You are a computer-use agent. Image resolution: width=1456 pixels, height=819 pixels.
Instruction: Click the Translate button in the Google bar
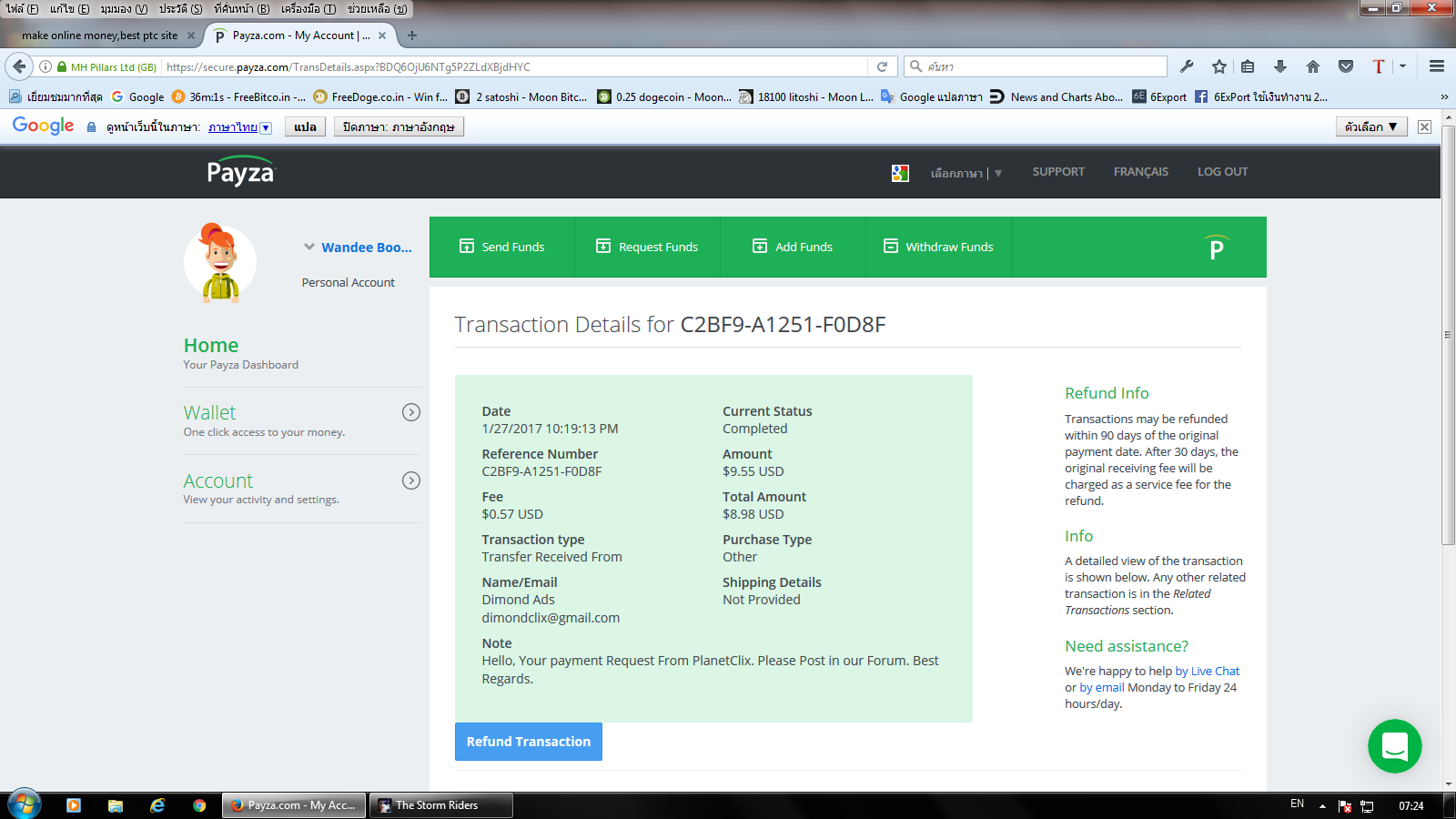coord(305,126)
